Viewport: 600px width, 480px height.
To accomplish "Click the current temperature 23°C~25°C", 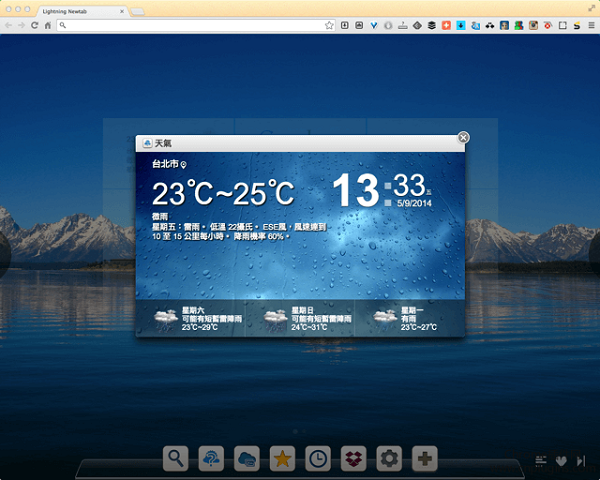I will point(223,193).
